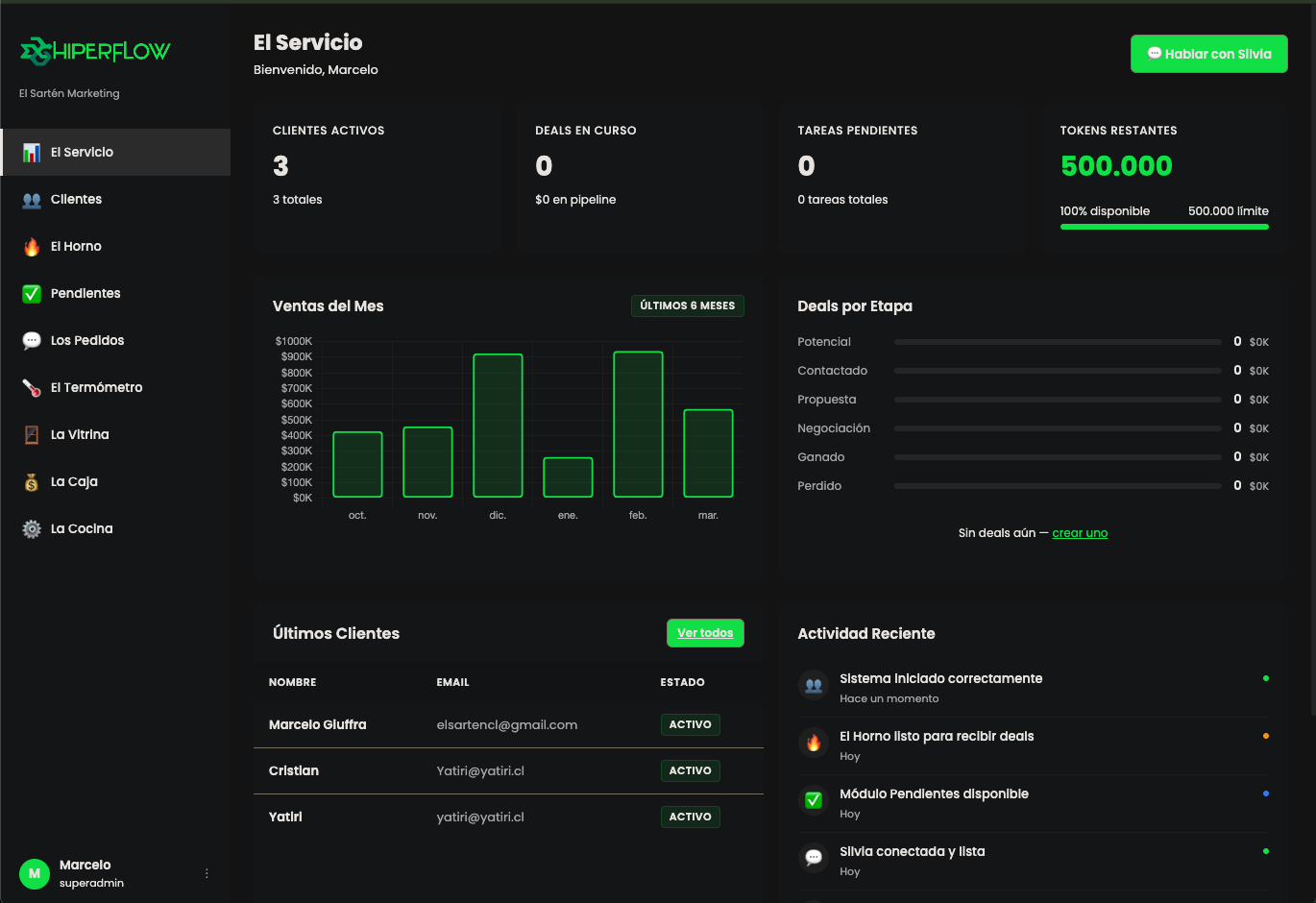Click the tokens remaining progress bar
Viewport: 1316px width, 903px height.
1164,227
